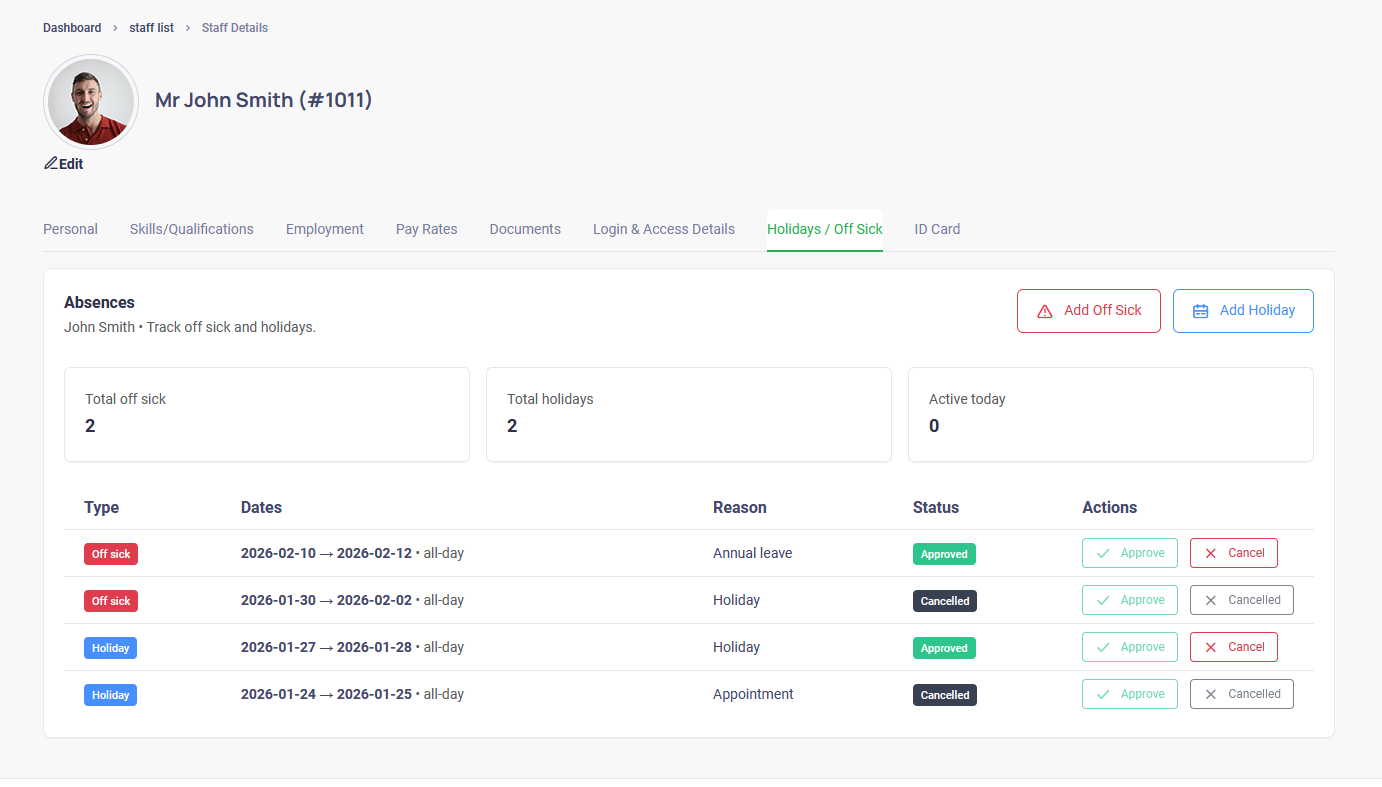Open the Login & Access Details tab
1382x787 pixels.
[663, 229]
